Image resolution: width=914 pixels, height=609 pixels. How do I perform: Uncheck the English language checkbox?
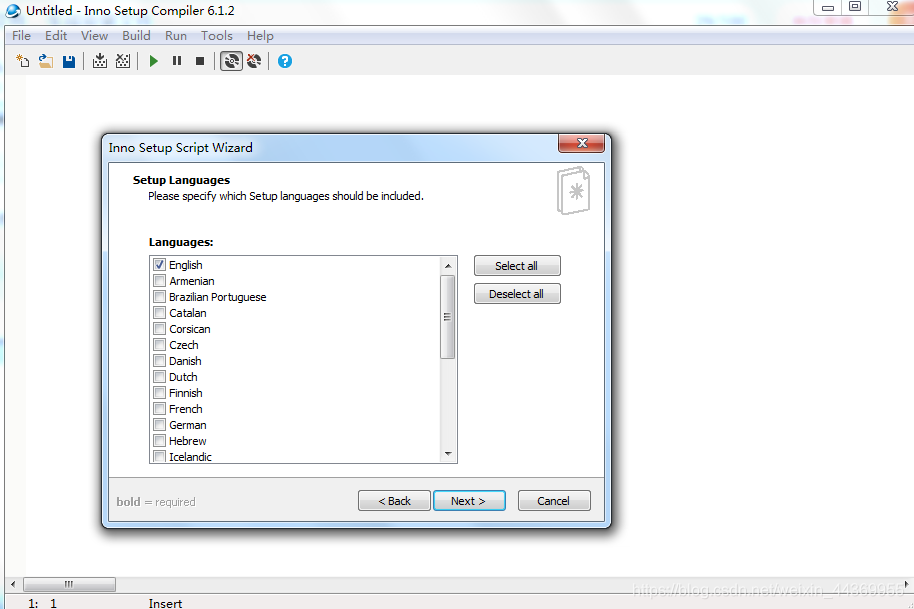tap(160, 265)
